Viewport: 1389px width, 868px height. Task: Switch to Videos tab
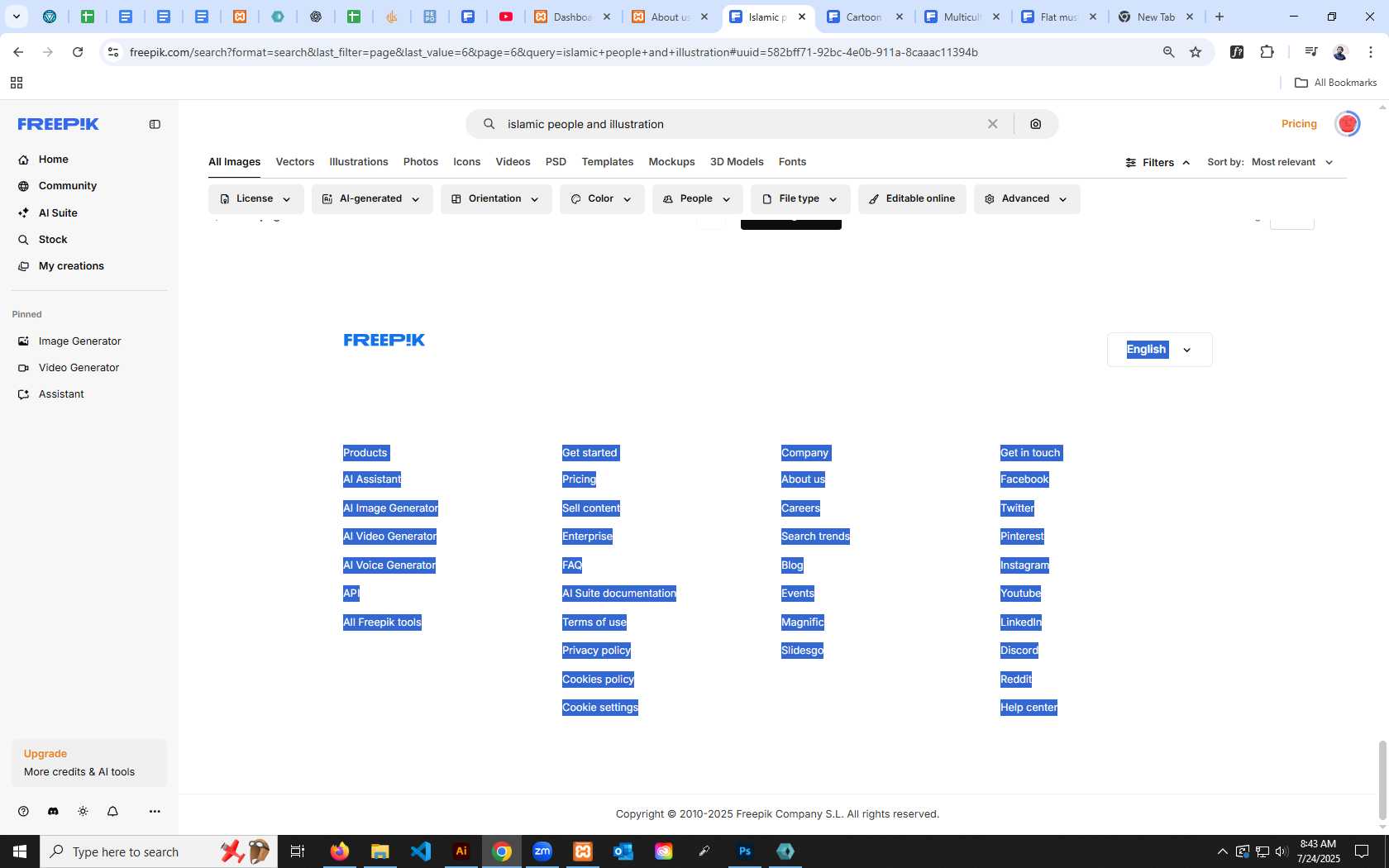(513, 162)
